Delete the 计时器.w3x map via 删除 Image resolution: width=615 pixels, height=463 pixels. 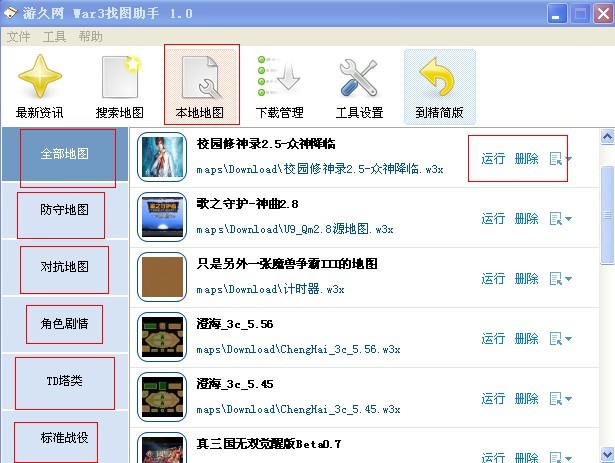526,279
